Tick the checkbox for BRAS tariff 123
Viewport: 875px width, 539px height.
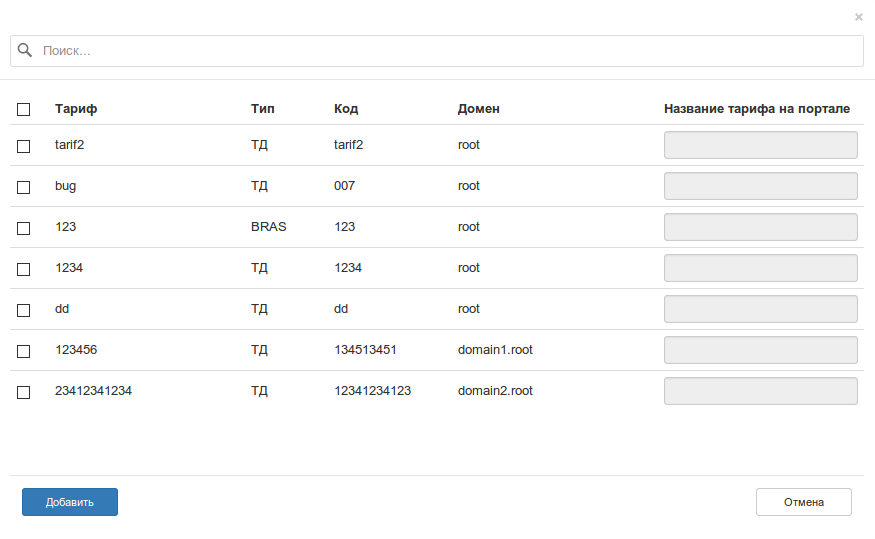pos(24,228)
